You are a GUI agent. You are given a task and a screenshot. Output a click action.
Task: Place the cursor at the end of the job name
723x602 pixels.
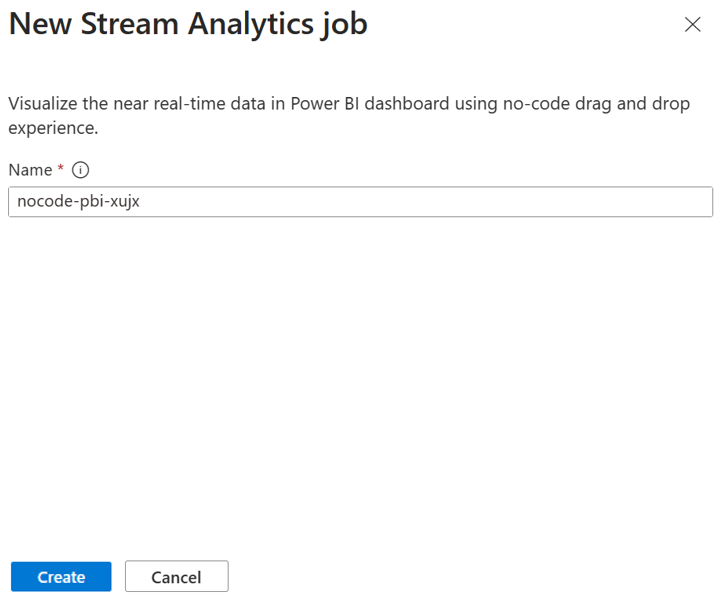click(141, 201)
